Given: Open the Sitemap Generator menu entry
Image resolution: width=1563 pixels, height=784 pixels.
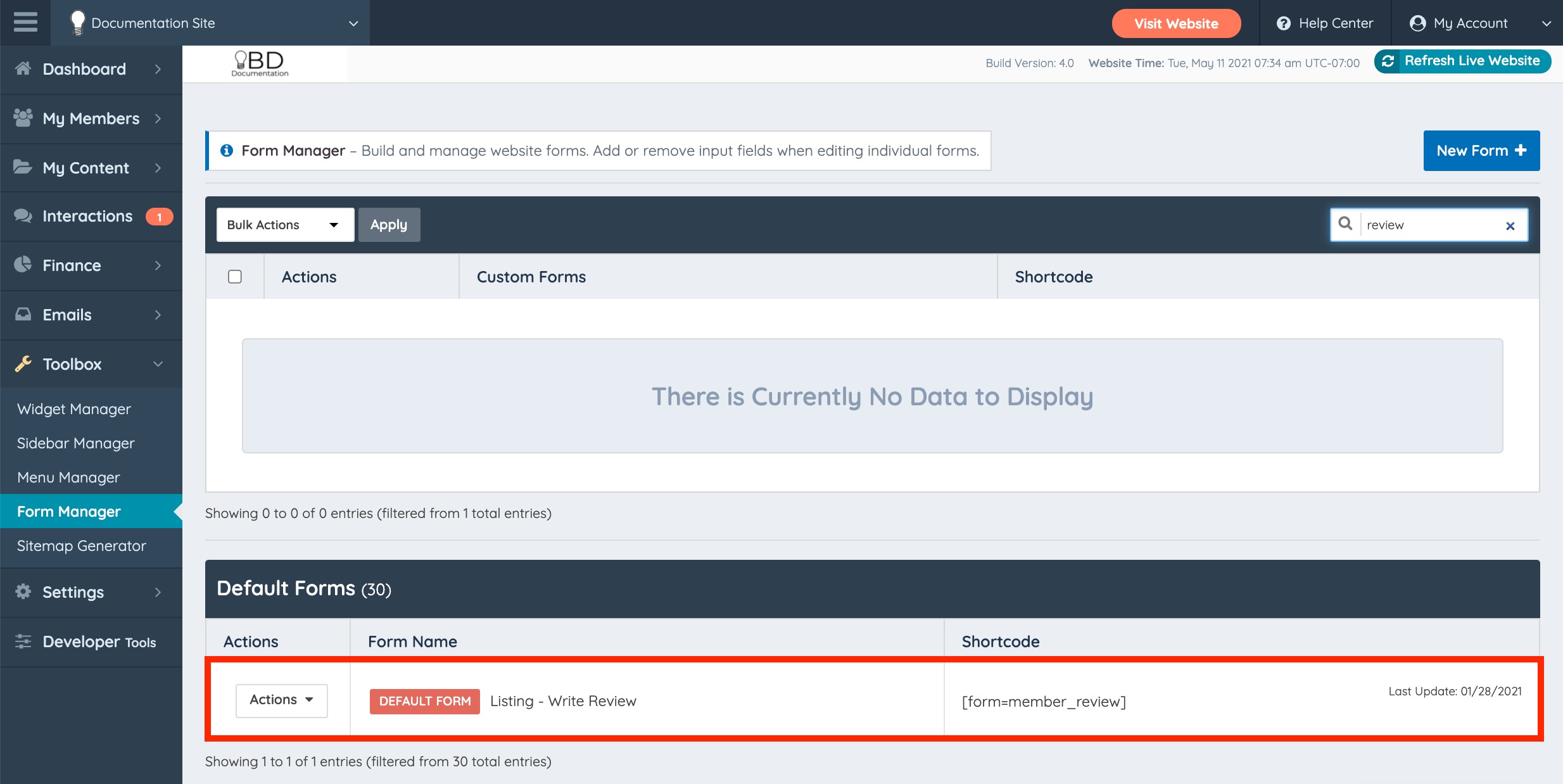Looking at the screenshot, I should tap(81, 545).
